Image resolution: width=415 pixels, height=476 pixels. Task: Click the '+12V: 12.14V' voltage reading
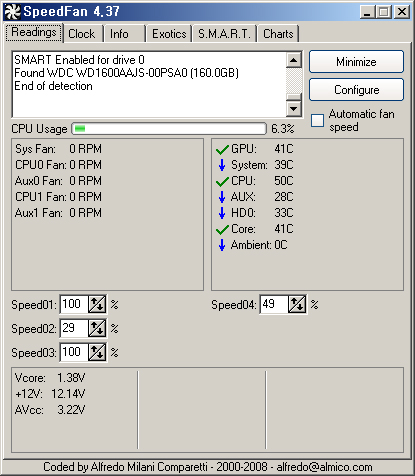tap(50, 394)
